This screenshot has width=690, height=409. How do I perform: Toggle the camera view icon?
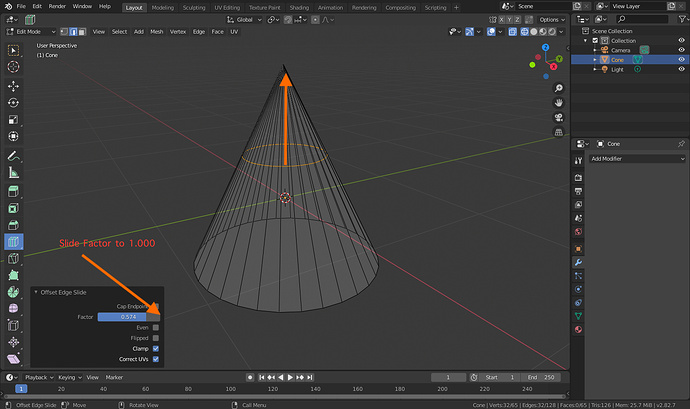(558, 118)
